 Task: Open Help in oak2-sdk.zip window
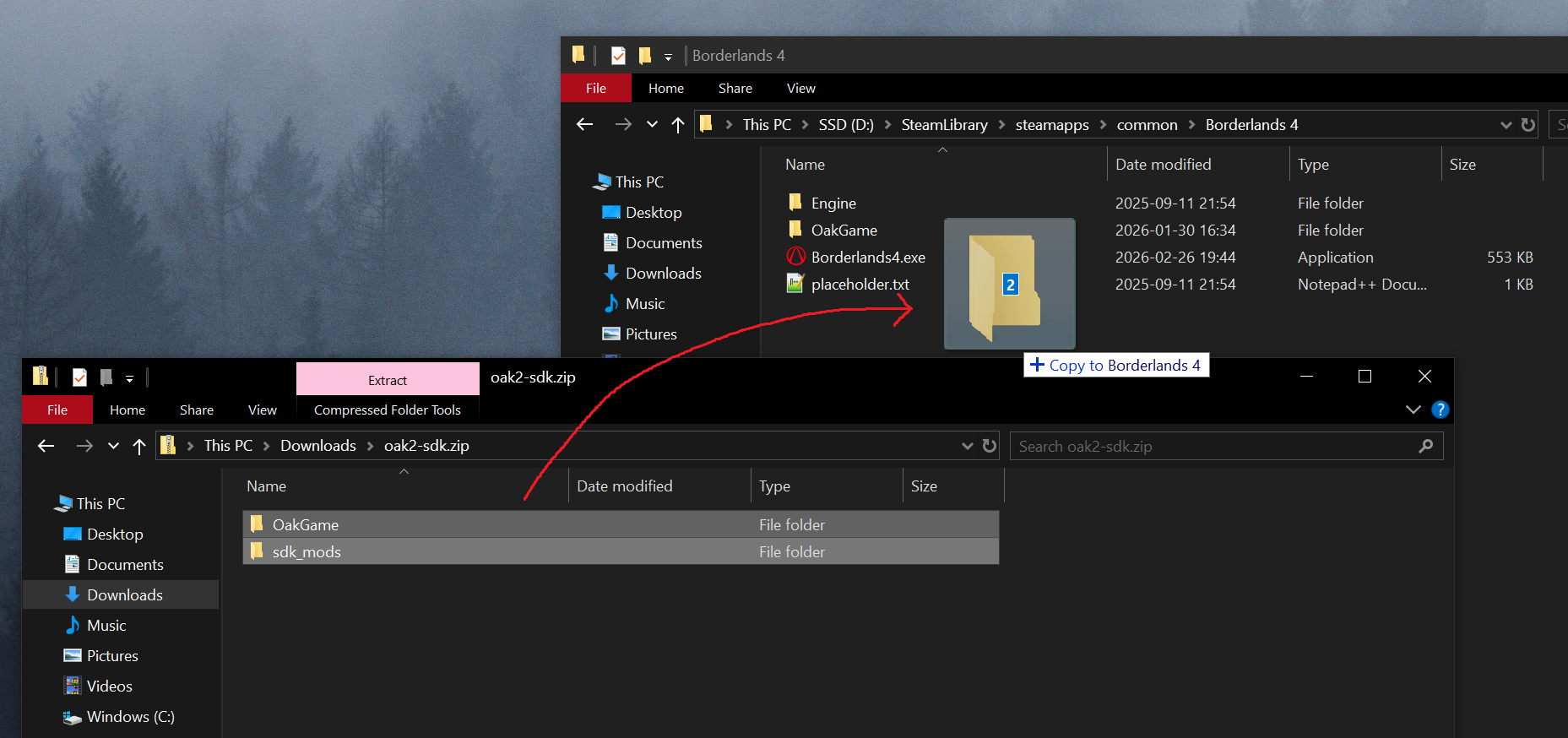click(x=1440, y=410)
